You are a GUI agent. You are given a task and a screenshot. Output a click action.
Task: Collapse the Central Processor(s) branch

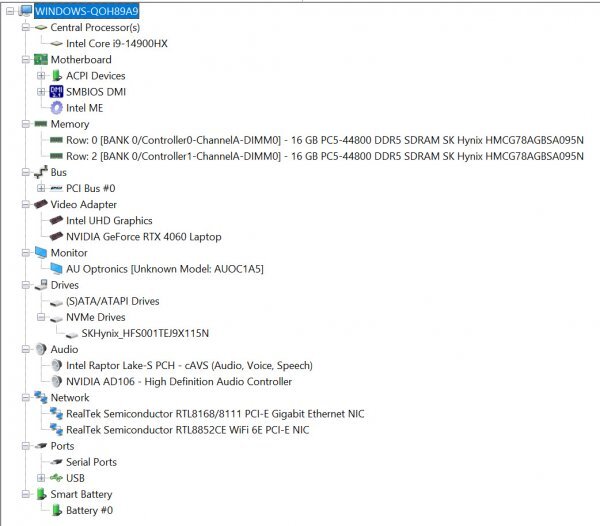[26, 28]
